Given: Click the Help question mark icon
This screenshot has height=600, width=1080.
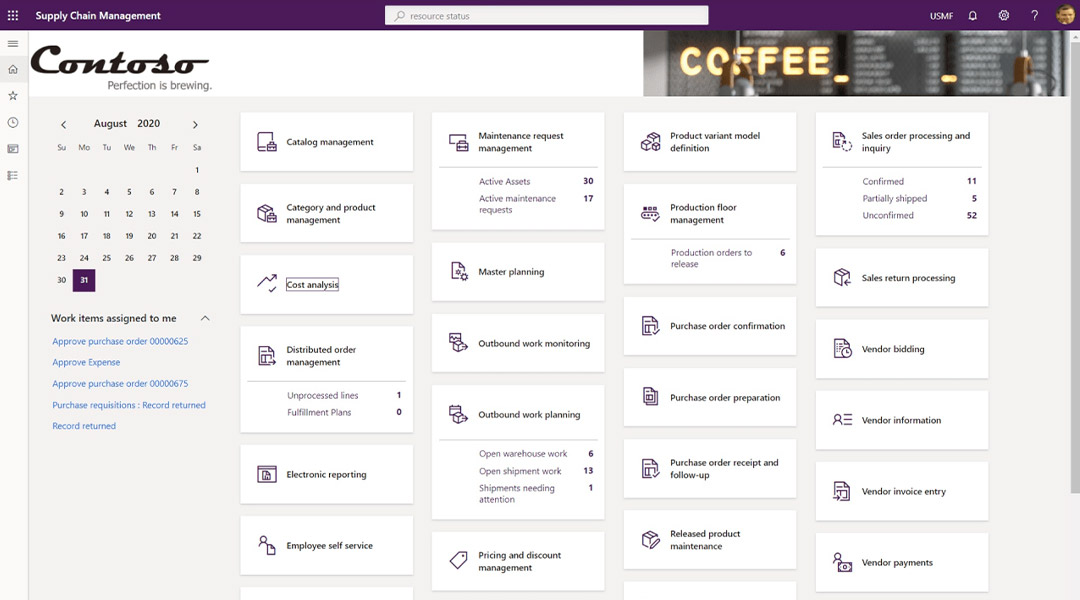Looking at the screenshot, I should [x=1035, y=16].
